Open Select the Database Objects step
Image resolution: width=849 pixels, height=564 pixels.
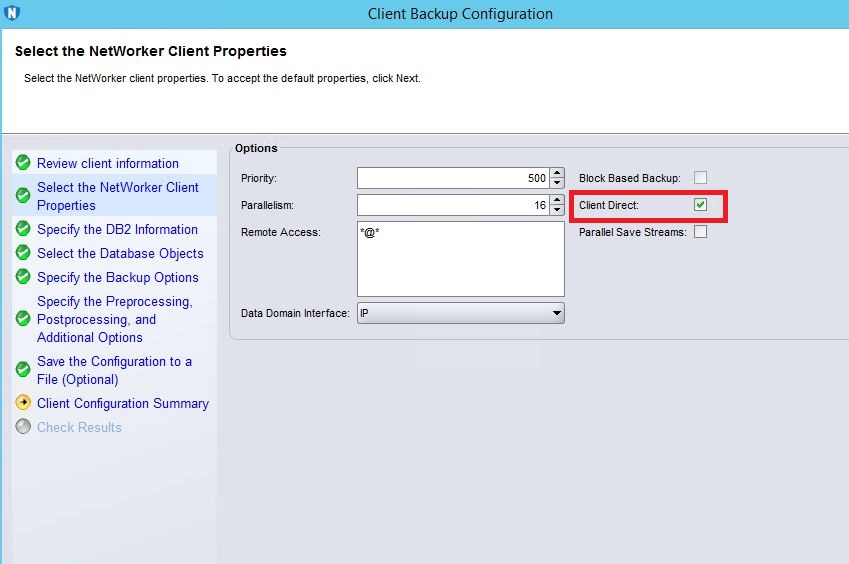(x=120, y=253)
